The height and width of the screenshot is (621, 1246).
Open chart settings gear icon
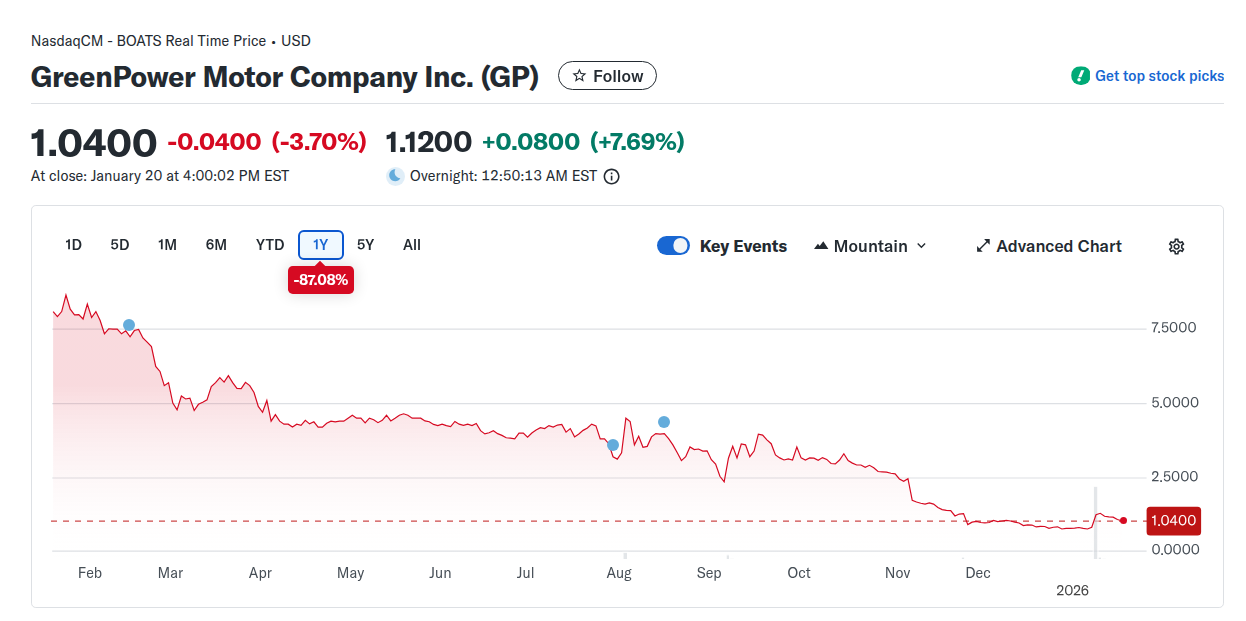pos(1176,246)
